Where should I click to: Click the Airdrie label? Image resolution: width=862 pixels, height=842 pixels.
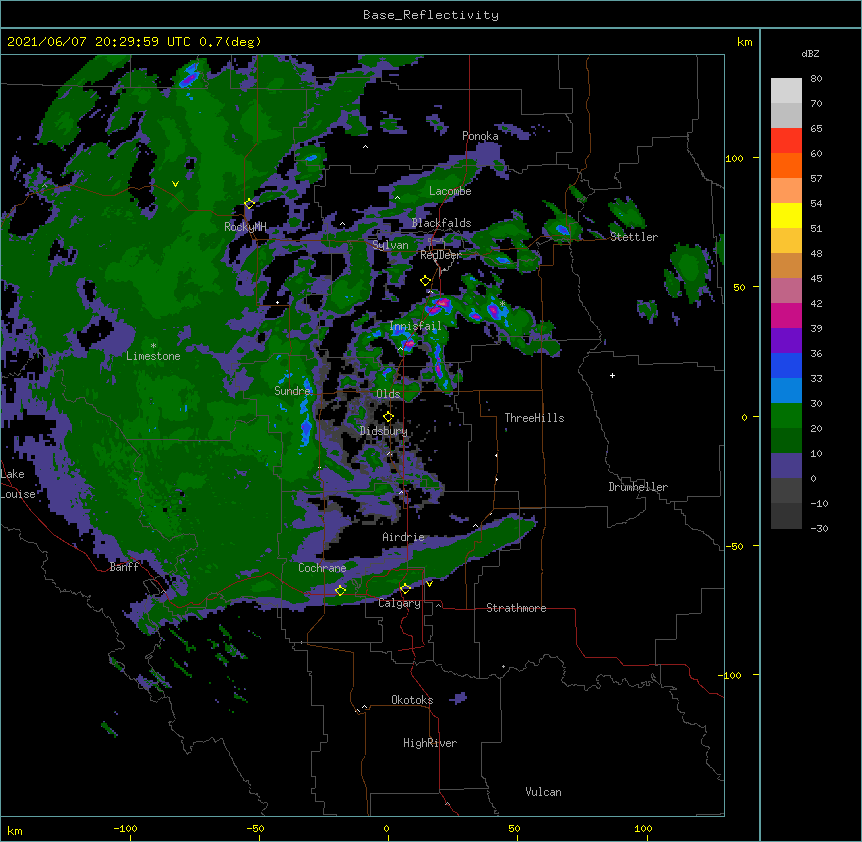(x=404, y=537)
